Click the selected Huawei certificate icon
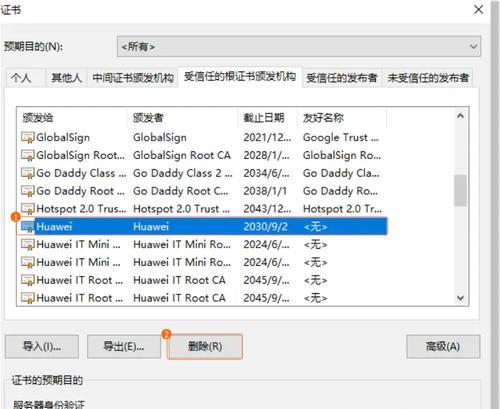Screen dimensions: 500x409 tap(28, 227)
